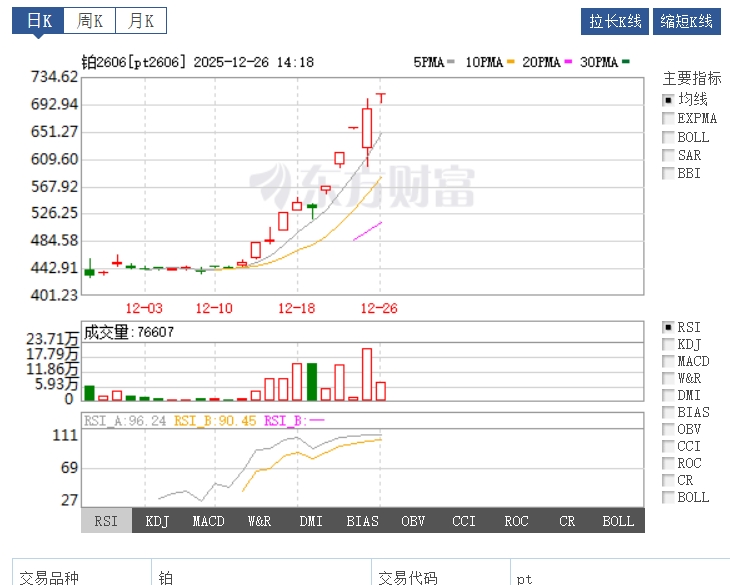Open the KDJ tab below the chart

[157, 521]
